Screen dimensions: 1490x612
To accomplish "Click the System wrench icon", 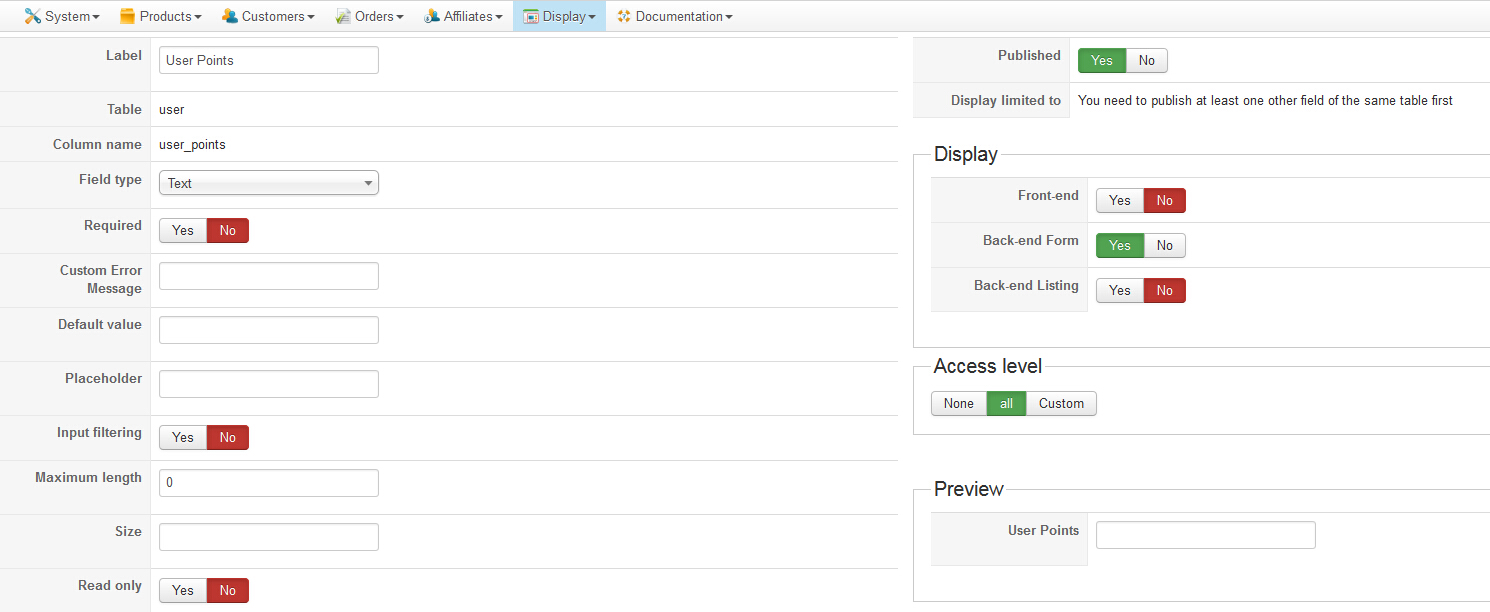I will click(33, 16).
